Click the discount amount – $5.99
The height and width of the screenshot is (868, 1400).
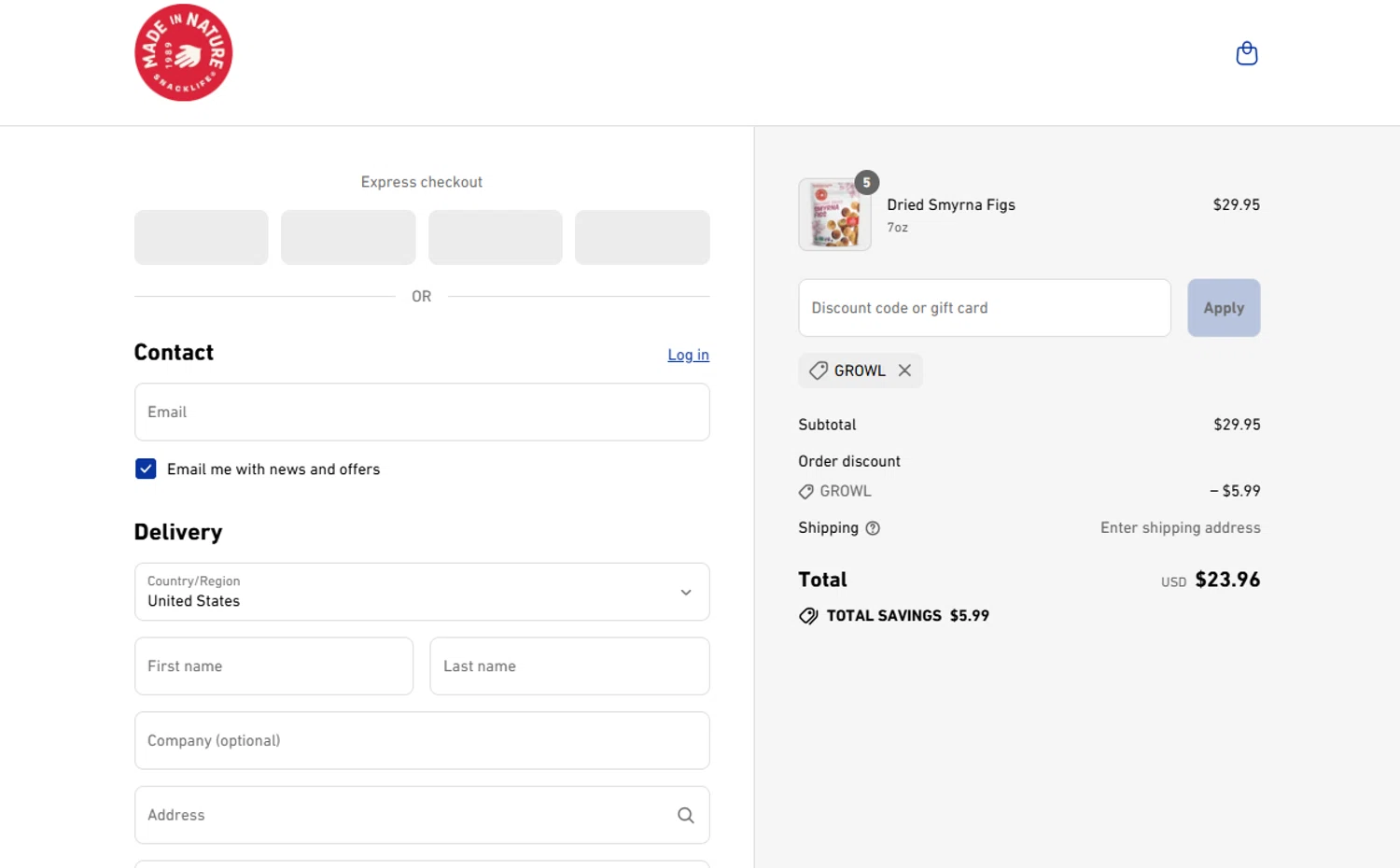[x=1235, y=491]
